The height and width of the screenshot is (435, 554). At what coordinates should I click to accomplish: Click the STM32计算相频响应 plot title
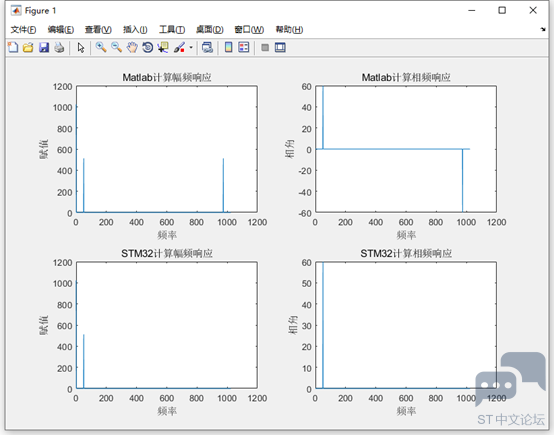coord(406,253)
